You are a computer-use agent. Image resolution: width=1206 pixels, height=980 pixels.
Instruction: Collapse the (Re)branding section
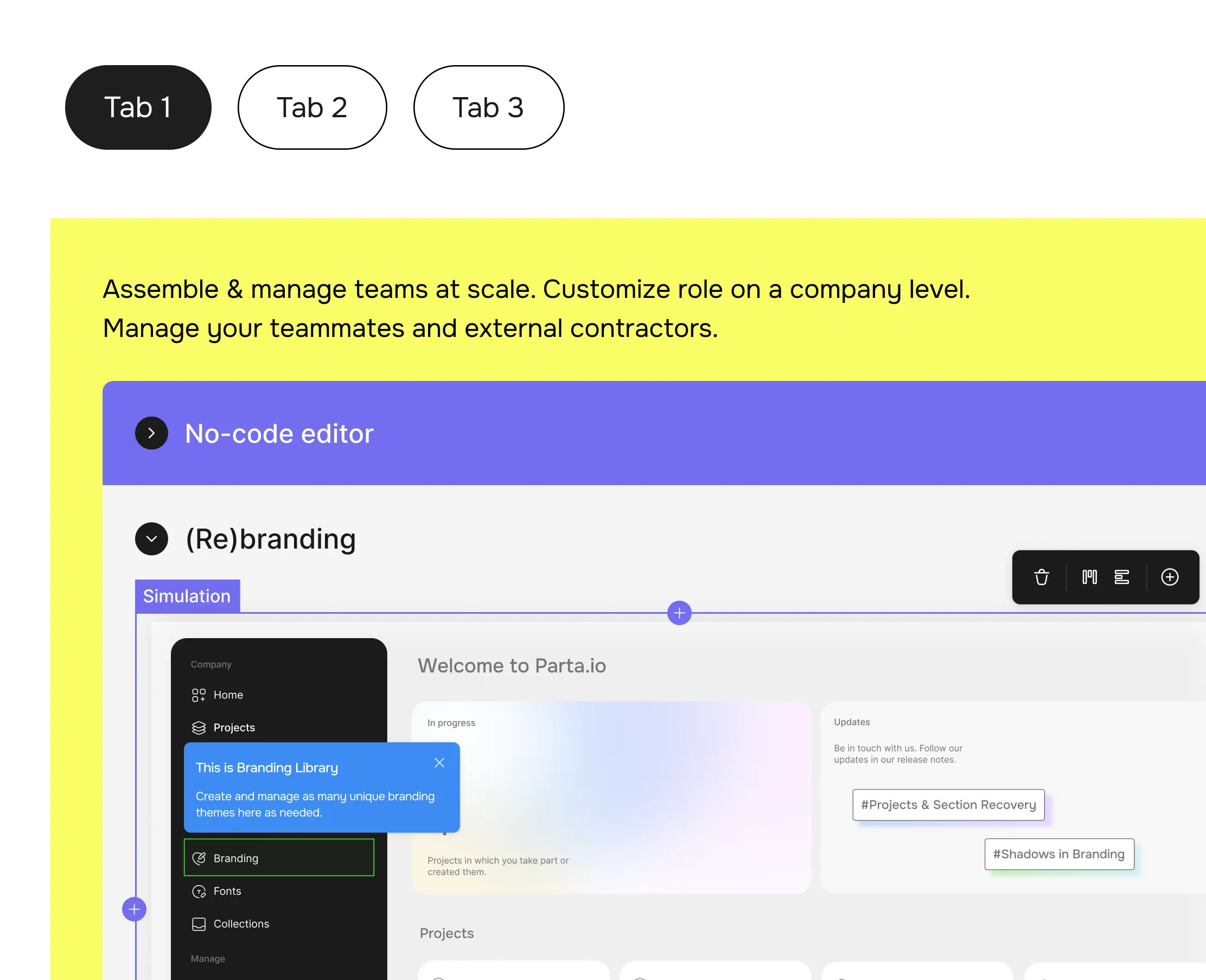[x=151, y=538]
